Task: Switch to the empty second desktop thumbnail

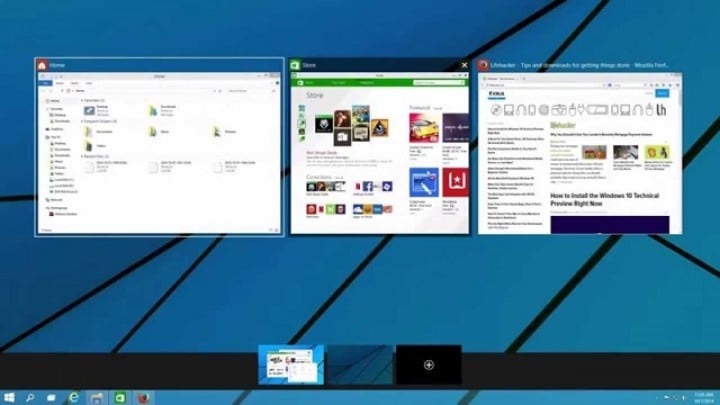Action: pyautogui.click(x=360, y=365)
